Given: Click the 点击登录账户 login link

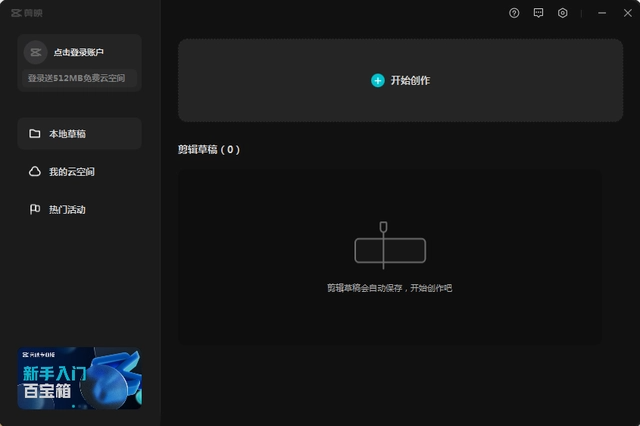Looking at the screenshot, I should coord(79,52).
